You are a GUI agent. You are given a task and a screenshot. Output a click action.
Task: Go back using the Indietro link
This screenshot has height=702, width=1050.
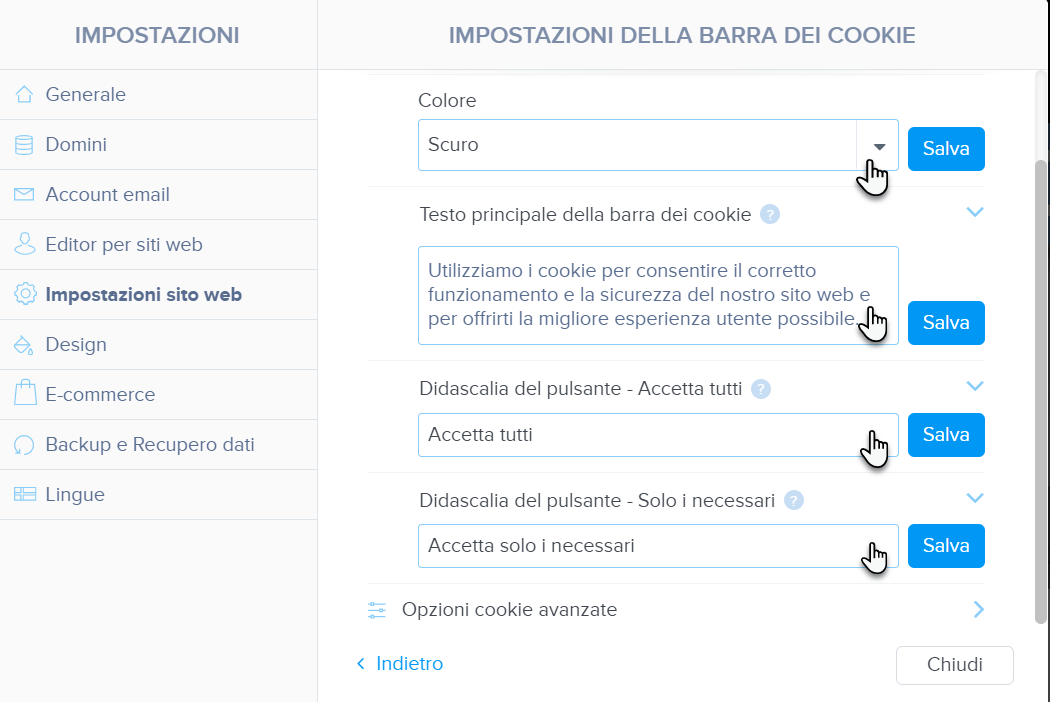point(400,664)
